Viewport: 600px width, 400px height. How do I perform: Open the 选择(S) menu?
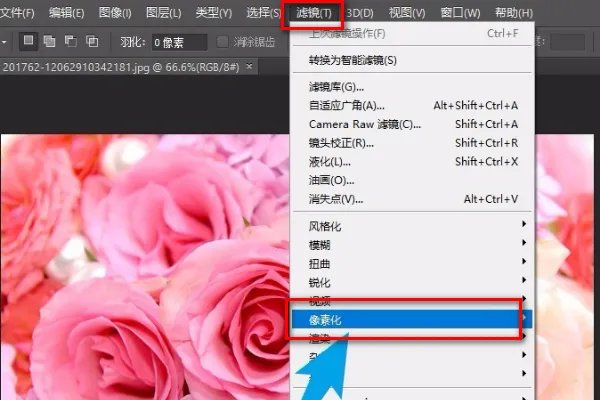(x=263, y=13)
